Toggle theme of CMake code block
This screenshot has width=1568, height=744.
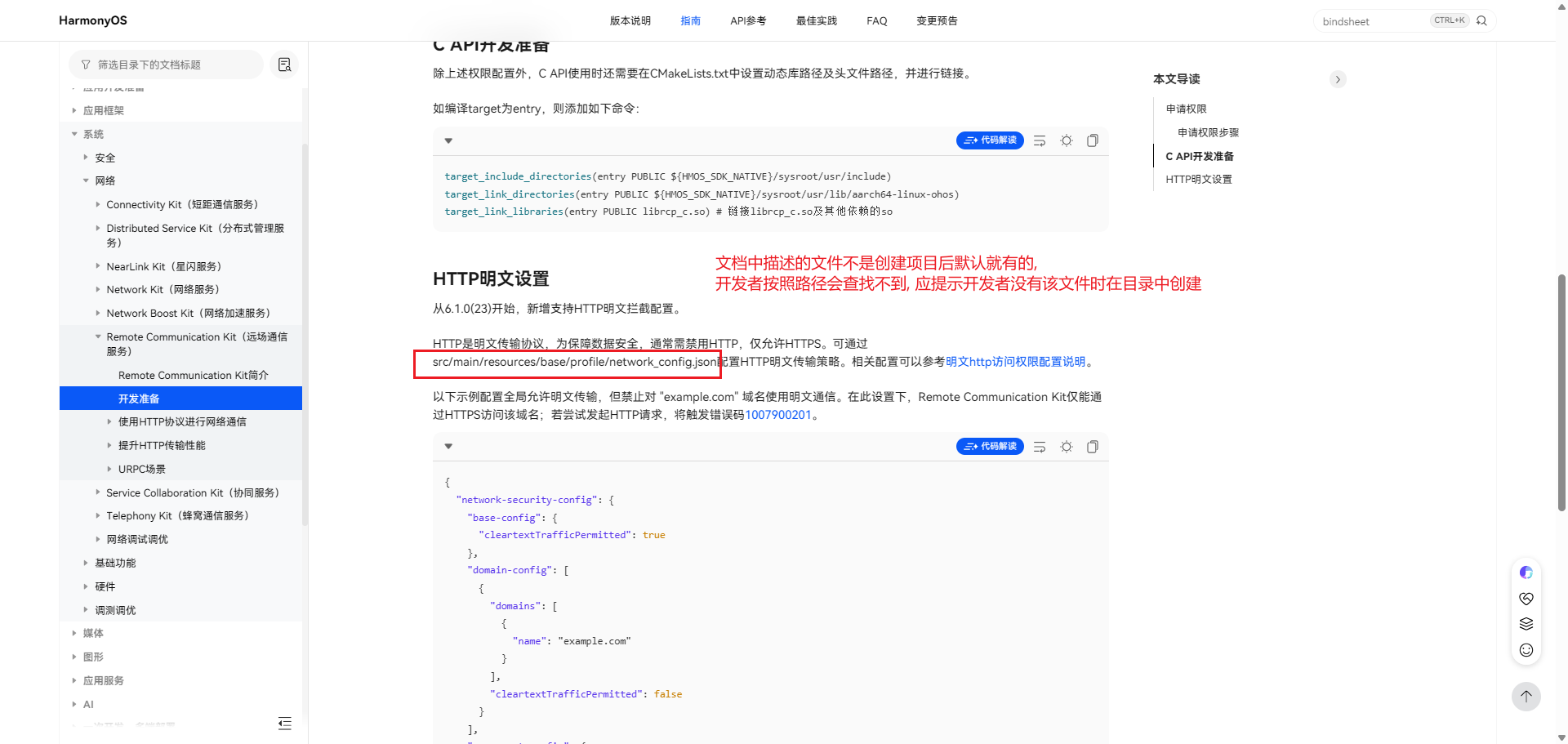pyautogui.click(x=1067, y=140)
